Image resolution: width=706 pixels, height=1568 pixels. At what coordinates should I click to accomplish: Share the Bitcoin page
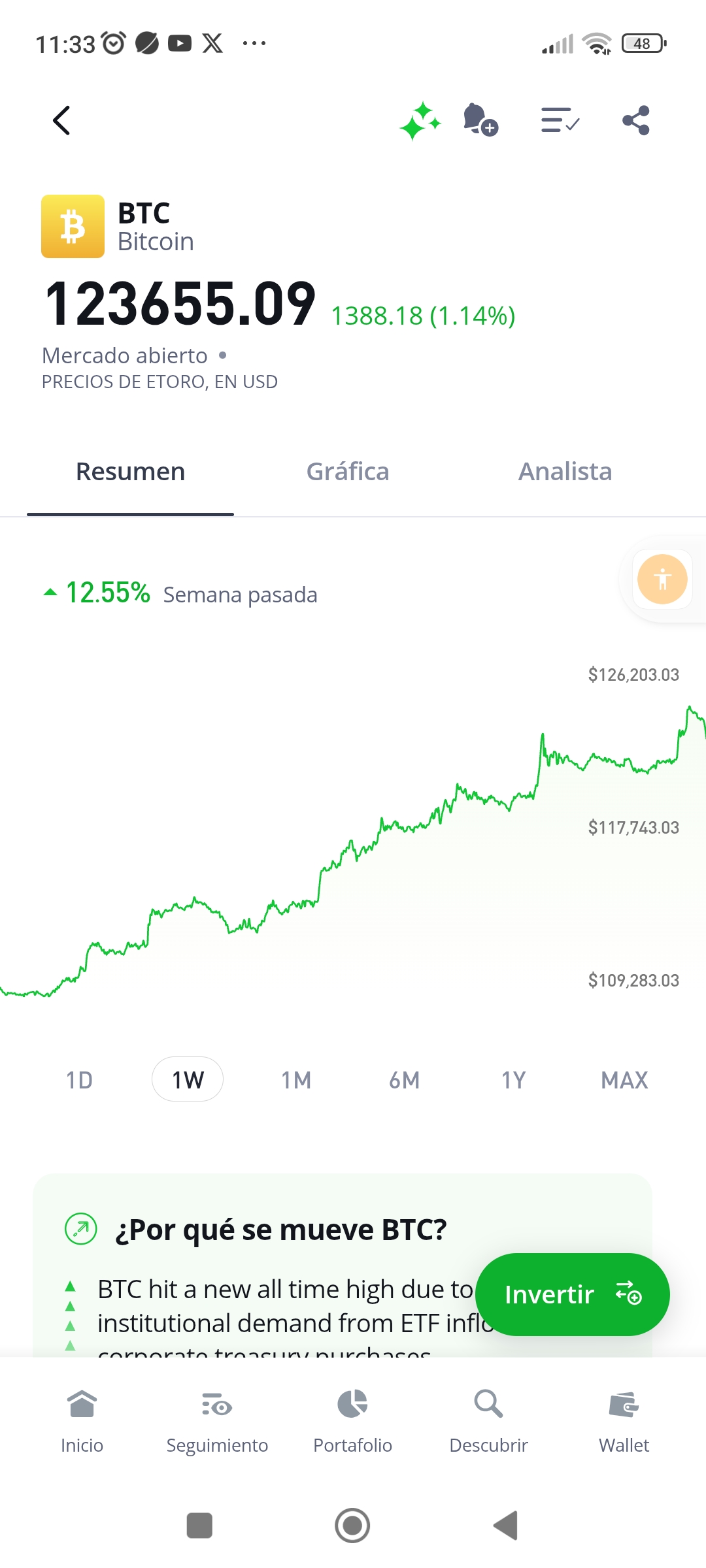point(636,120)
